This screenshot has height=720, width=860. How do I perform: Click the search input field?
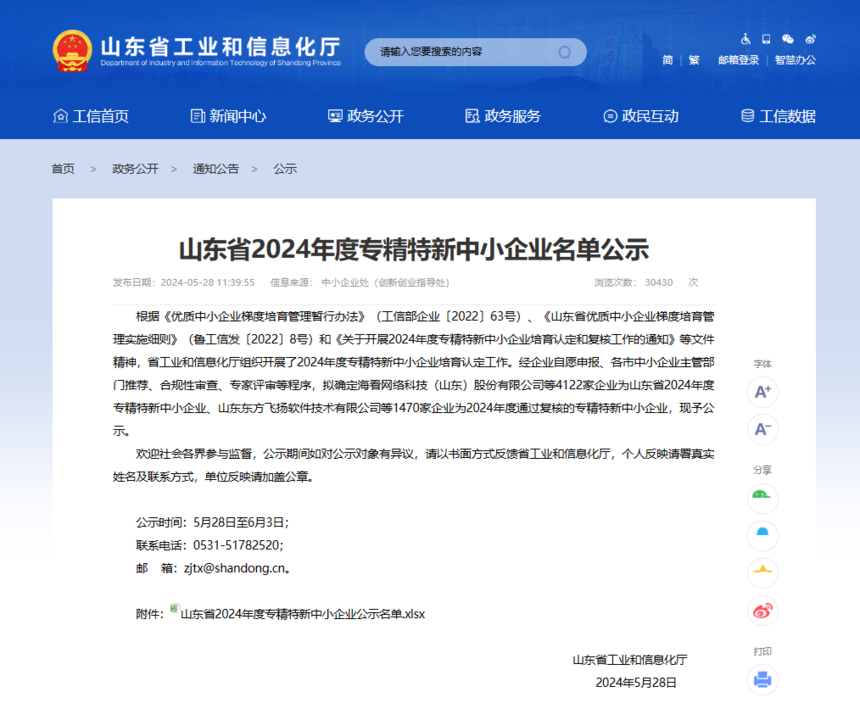460,52
